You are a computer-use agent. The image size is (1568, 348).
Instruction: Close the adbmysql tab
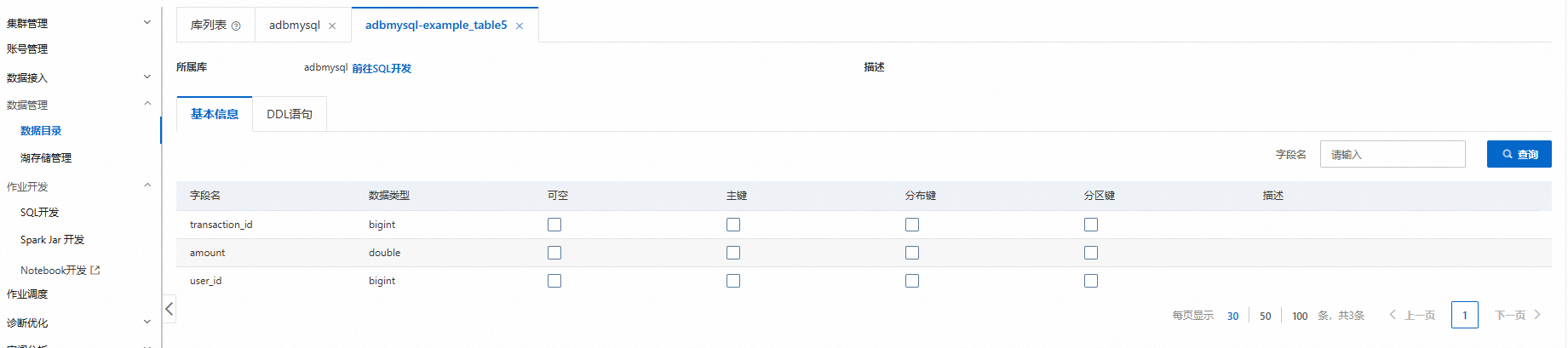coord(332,26)
